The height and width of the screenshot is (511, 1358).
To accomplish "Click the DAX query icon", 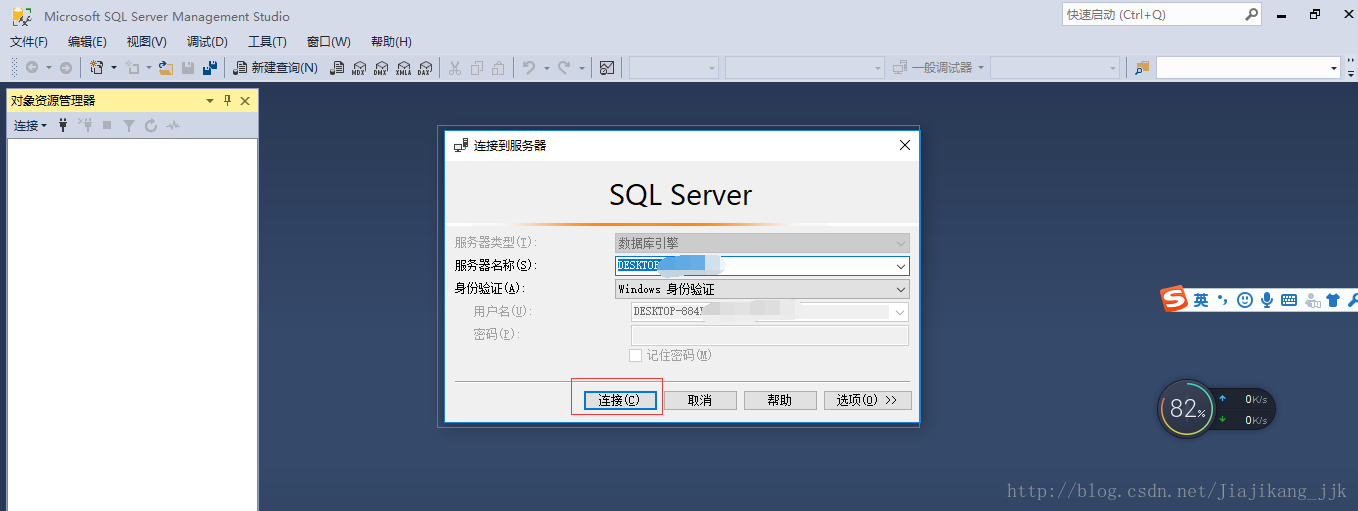I will [x=425, y=68].
